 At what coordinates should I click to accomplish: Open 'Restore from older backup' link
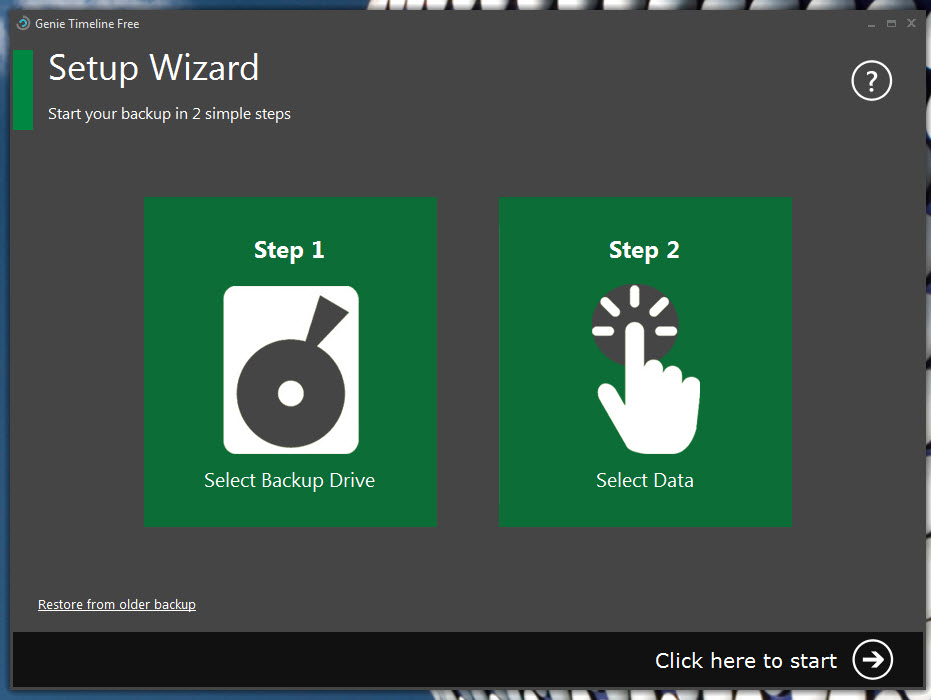117,604
